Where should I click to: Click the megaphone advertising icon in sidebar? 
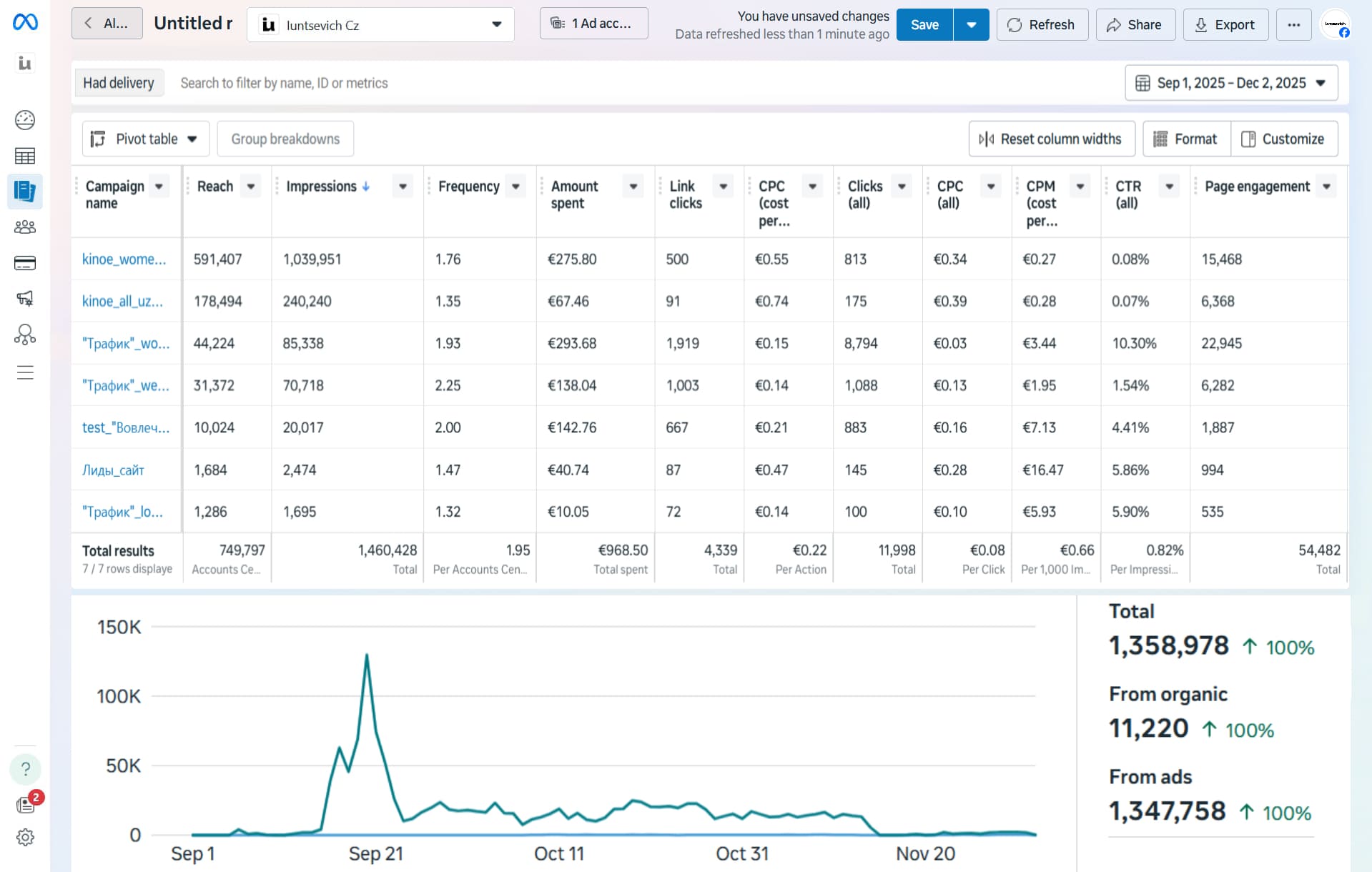tap(25, 299)
